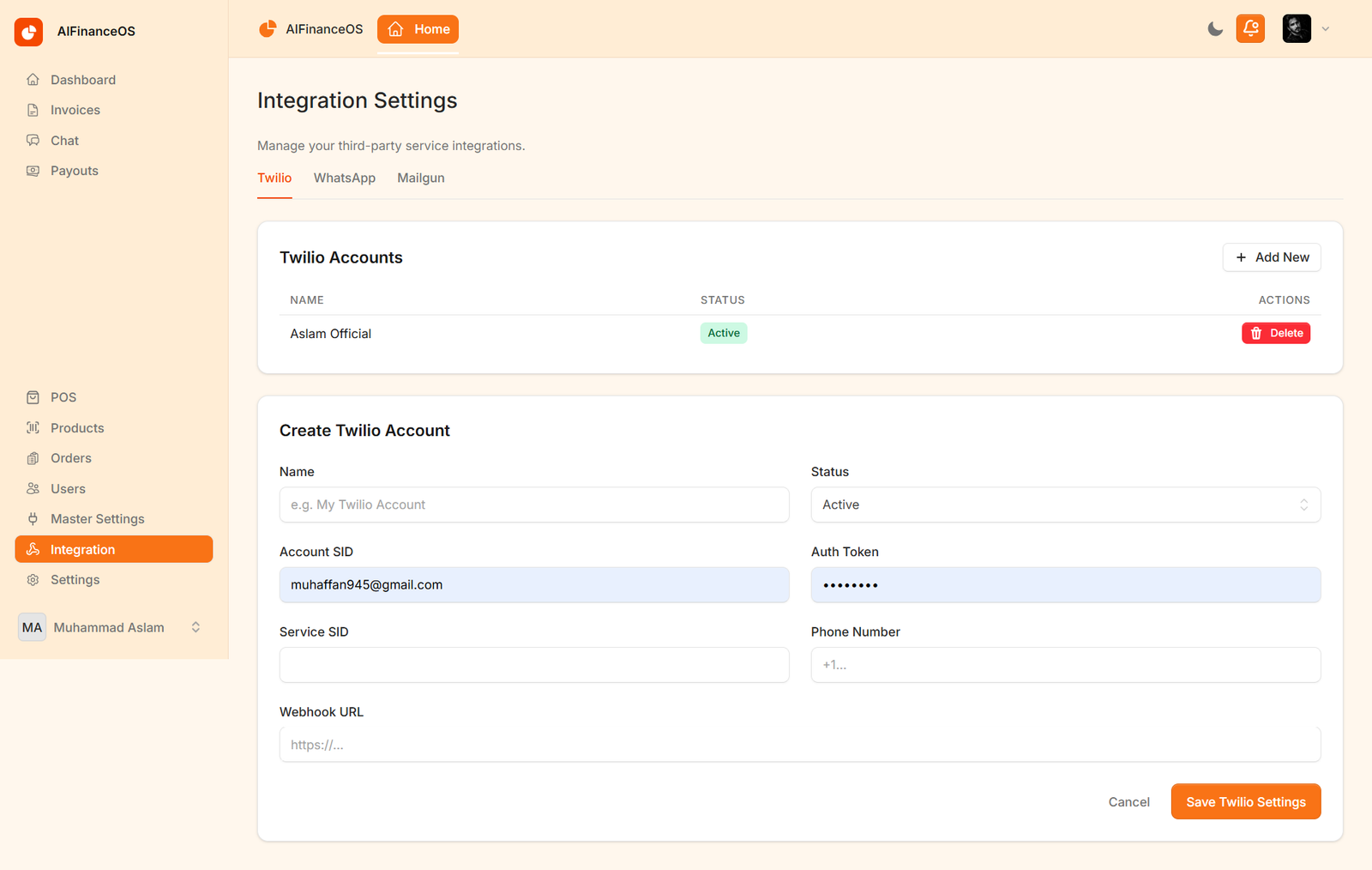Switch to the Mailgun tab
The height and width of the screenshot is (870, 1372).
coord(421,178)
